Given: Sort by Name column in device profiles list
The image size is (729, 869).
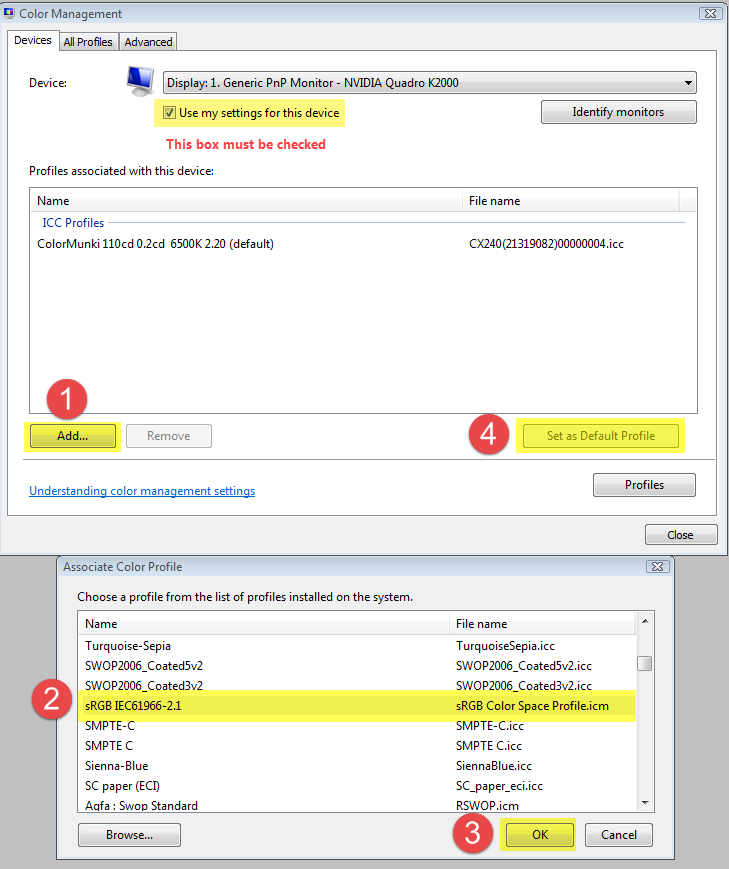Looking at the screenshot, I should (x=247, y=201).
